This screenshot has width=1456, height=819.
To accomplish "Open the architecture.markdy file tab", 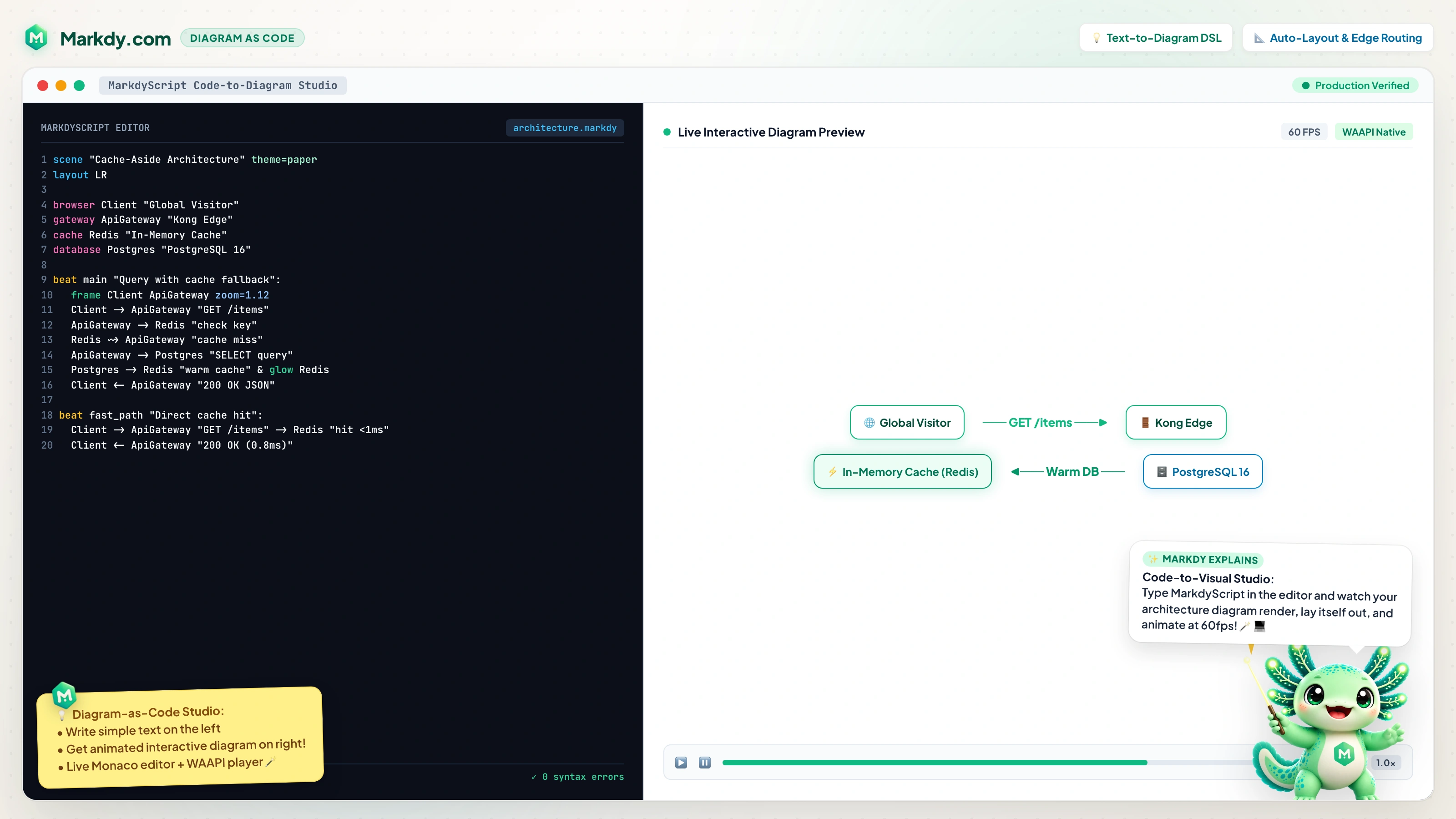I will [x=565, y=128].
